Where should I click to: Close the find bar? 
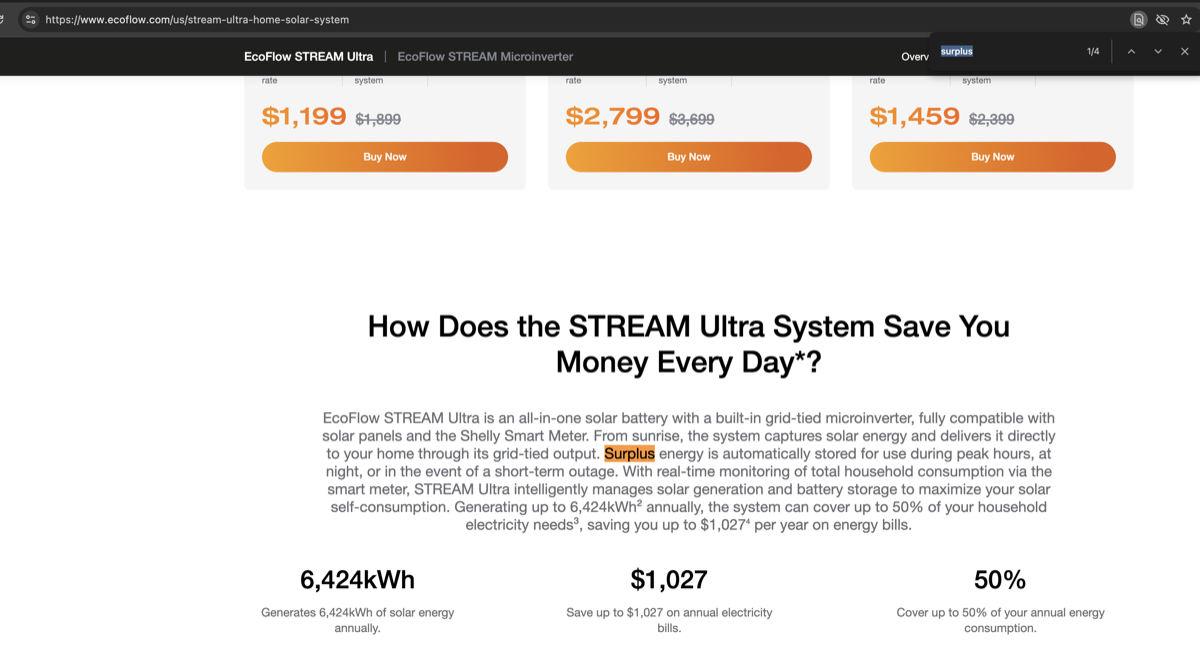click(x=1185, y=51)
